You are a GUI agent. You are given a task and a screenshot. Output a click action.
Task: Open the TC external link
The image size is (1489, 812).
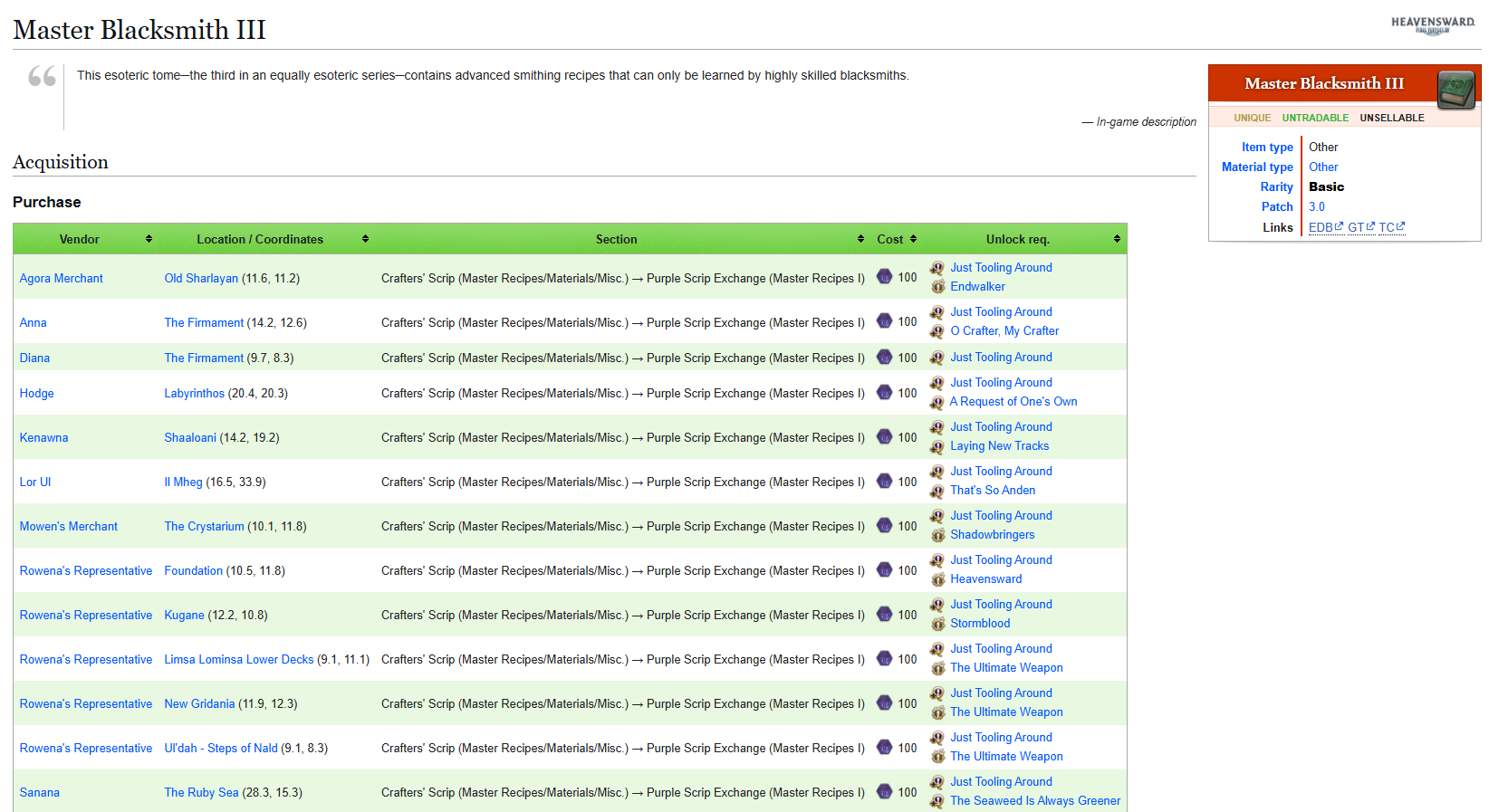(1392, 227)
